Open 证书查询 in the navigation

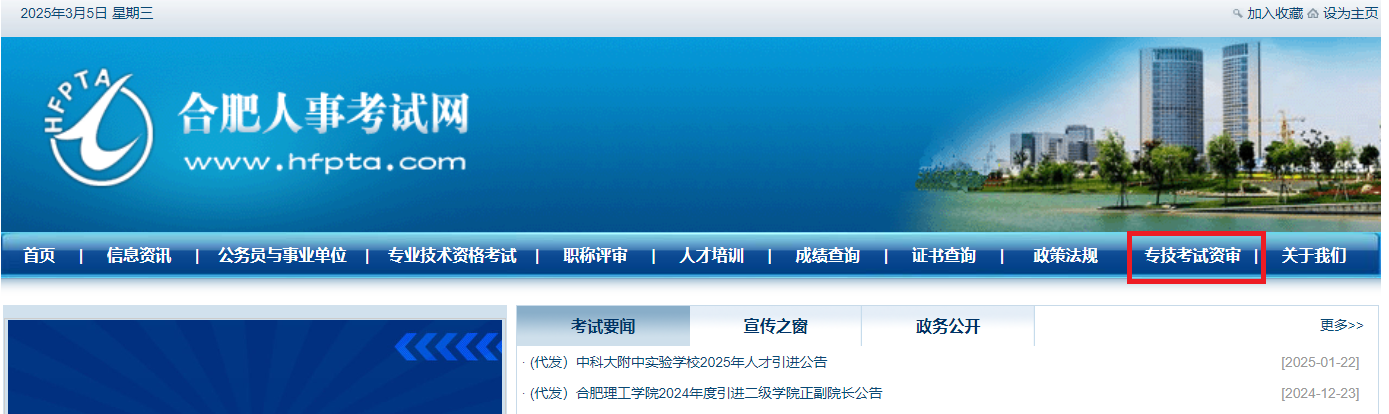[x=943, y=256]
